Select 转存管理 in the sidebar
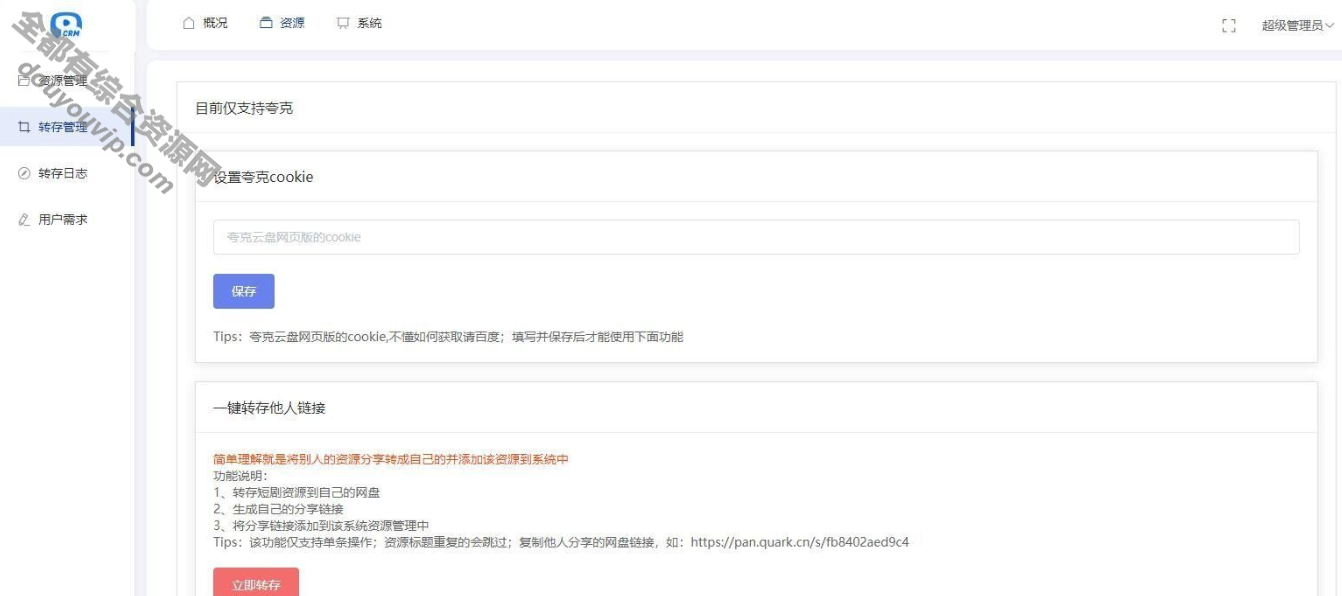1342x596 pixels. 66,127
